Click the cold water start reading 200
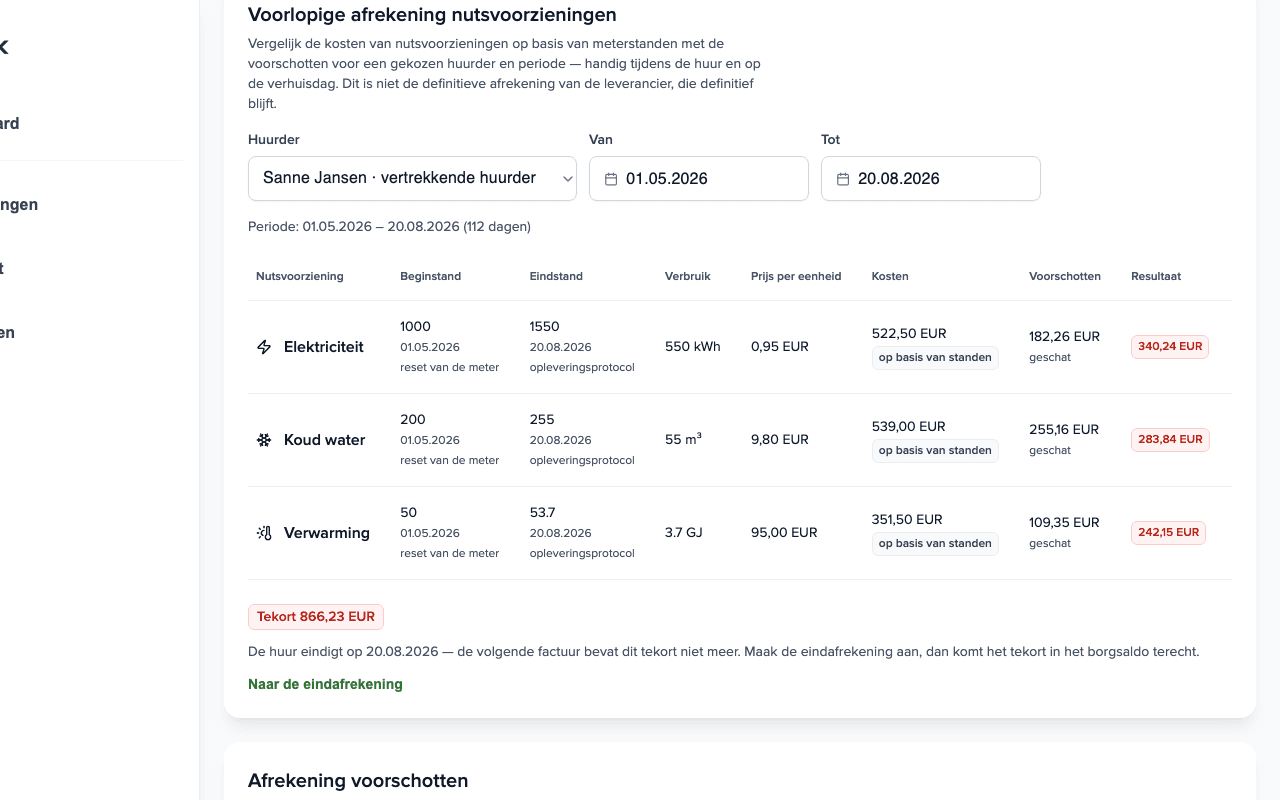This screenshot has height=800, width=1280. 413,419
